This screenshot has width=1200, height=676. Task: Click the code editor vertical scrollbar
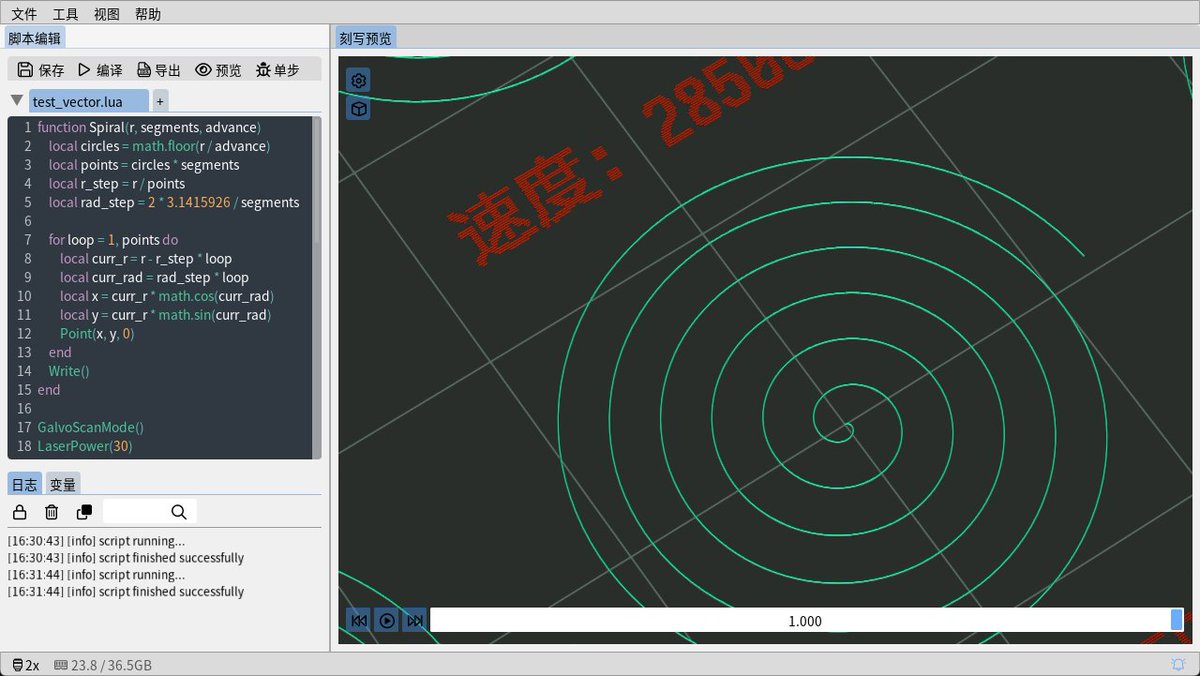(317, 288)
